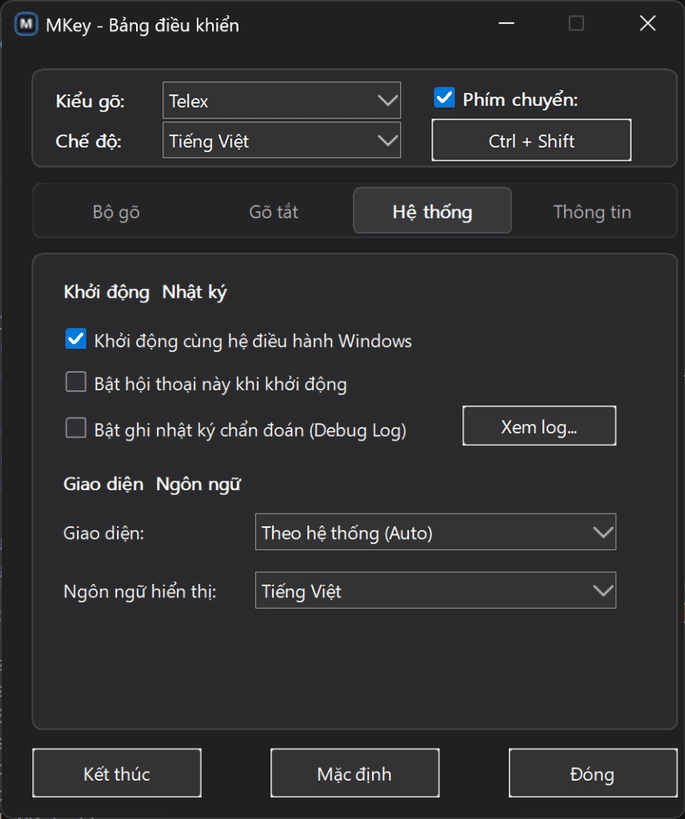Click the Kiểu gõ: label
The image size is (685, 819).
point(90,101)
